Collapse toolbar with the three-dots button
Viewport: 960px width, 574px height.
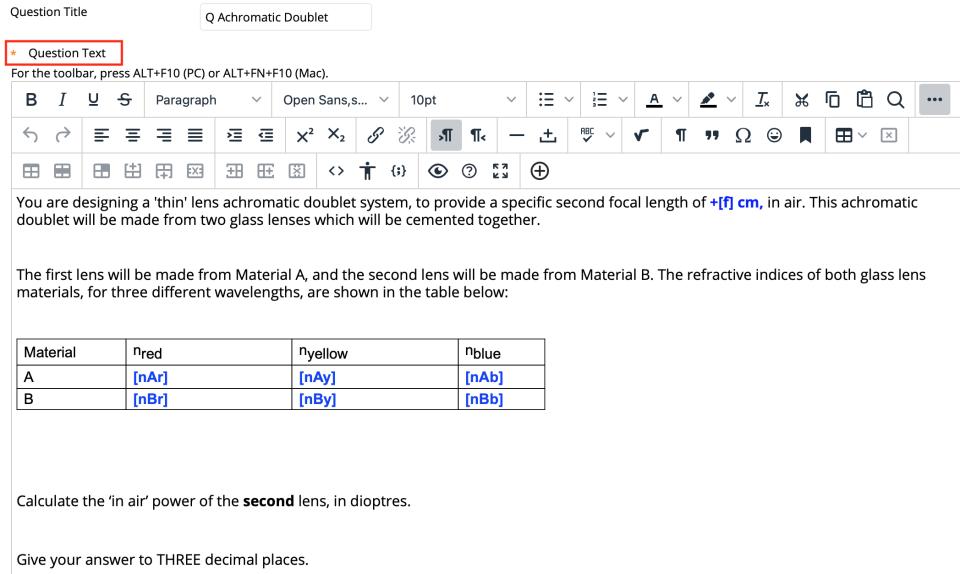[934, 100]
